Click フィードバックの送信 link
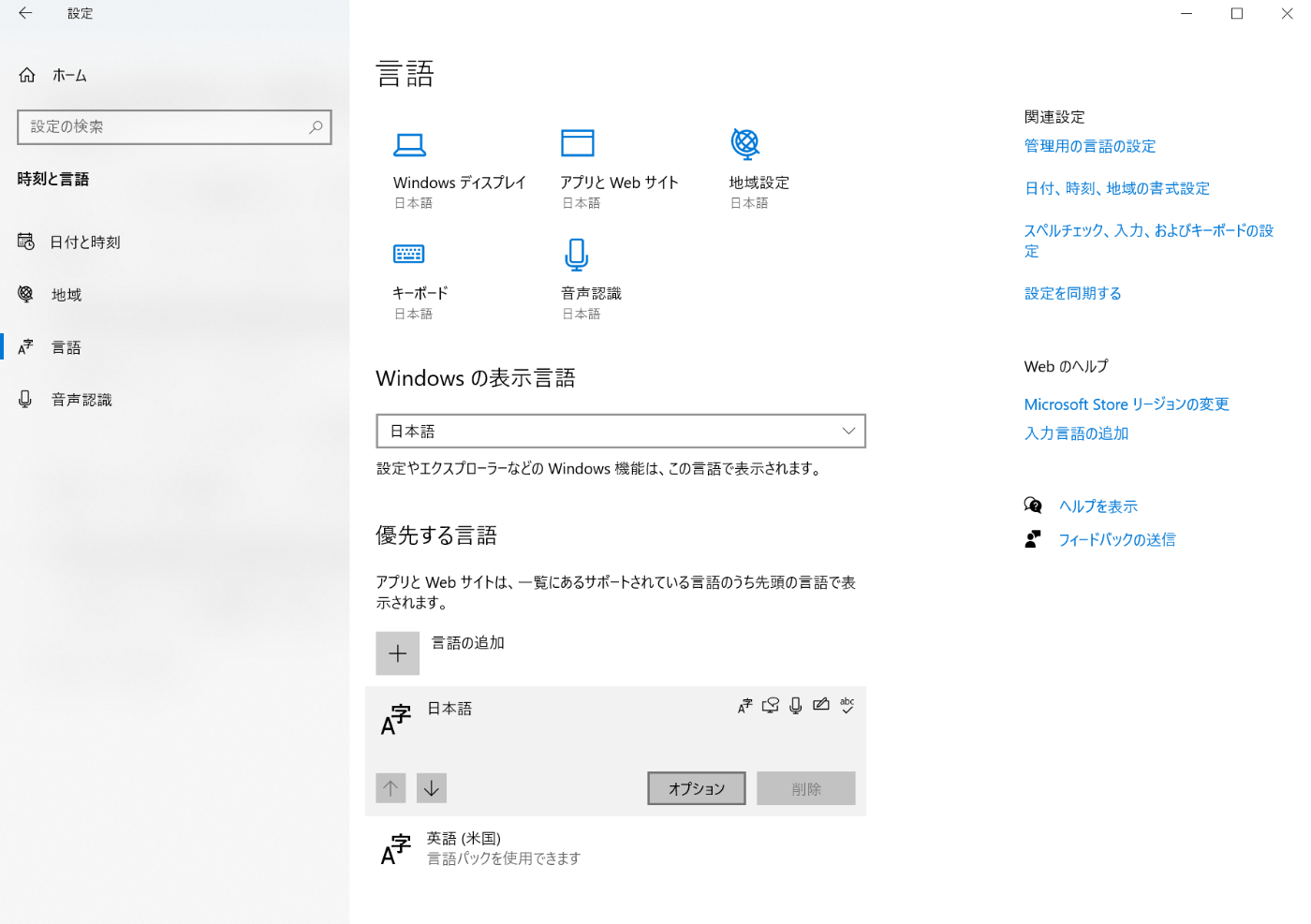 pyautogui.click(x=1117, y=539)
